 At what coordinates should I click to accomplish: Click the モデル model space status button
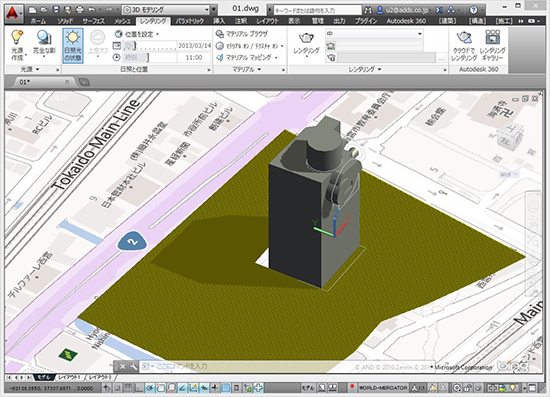tap(308, 388)
